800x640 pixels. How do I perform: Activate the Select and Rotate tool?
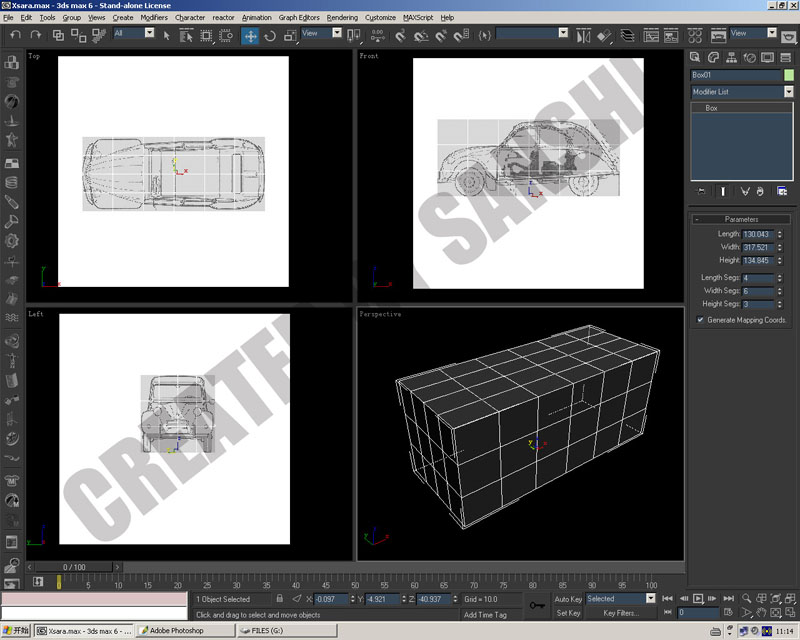tap(270, 36)
